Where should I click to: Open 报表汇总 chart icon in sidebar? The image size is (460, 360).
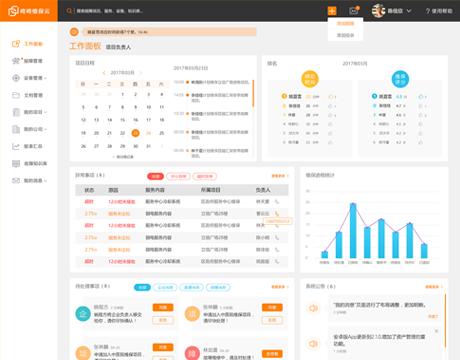point(16,146)
